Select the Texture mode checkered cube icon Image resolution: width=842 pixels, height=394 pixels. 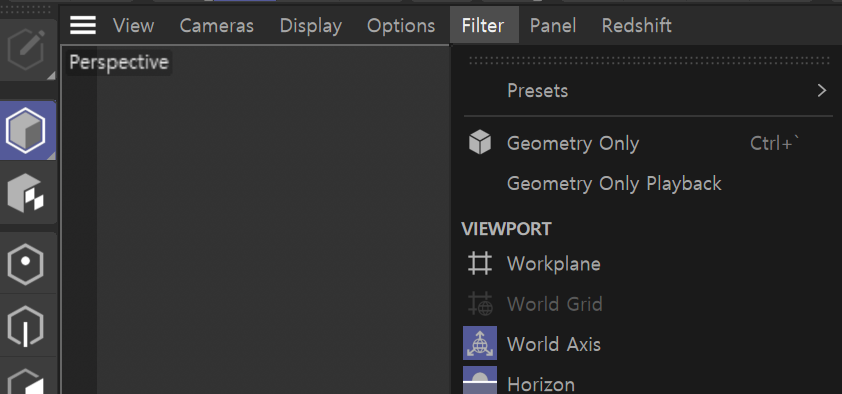(26, 193)
